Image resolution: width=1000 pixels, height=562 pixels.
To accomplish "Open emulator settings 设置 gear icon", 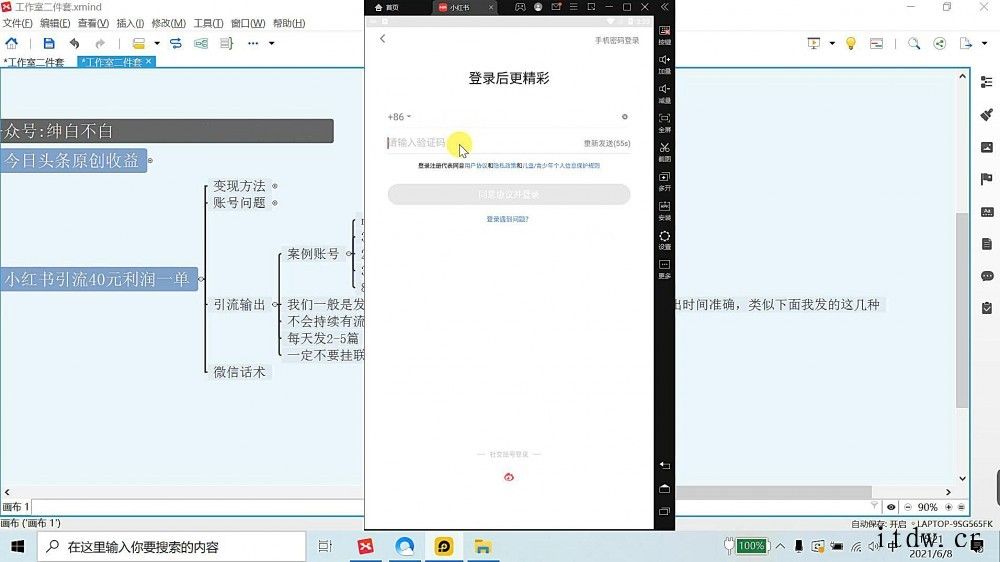I will click(664, 240).
